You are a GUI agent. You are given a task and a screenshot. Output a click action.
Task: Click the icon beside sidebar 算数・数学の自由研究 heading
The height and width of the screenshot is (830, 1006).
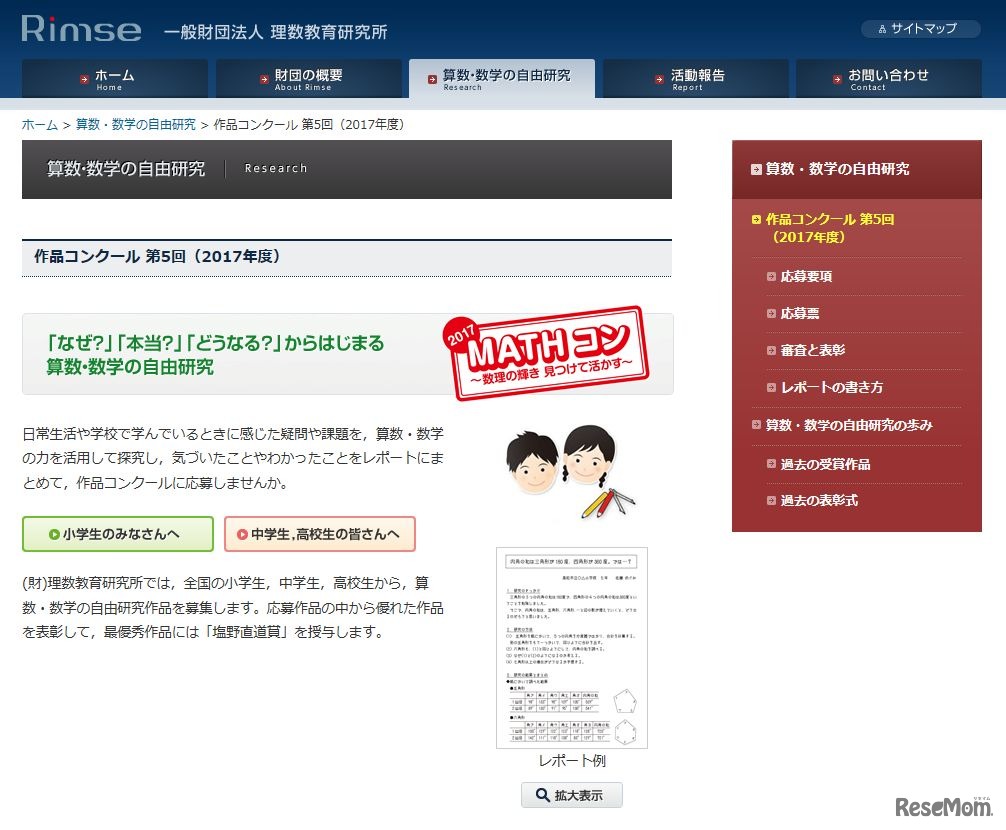click(756, 169)
